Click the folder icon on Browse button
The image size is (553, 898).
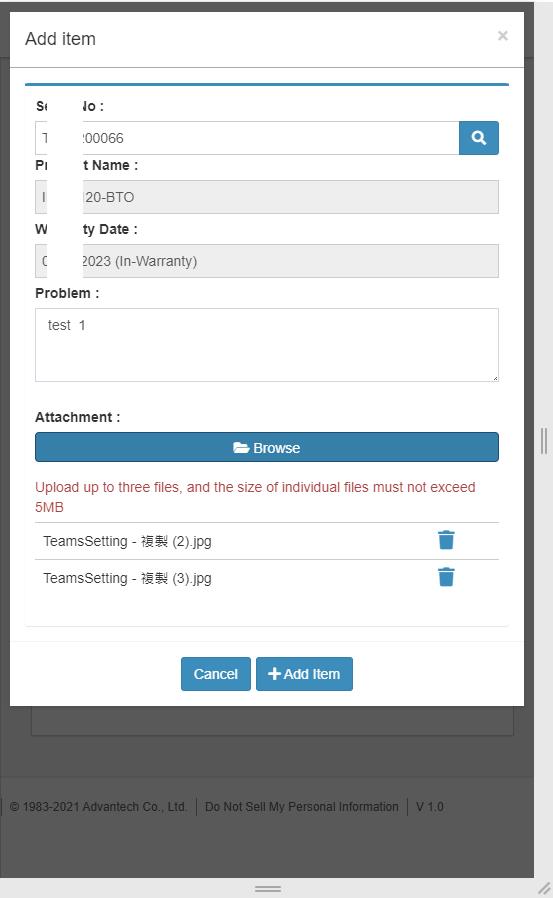coord(241,448)
